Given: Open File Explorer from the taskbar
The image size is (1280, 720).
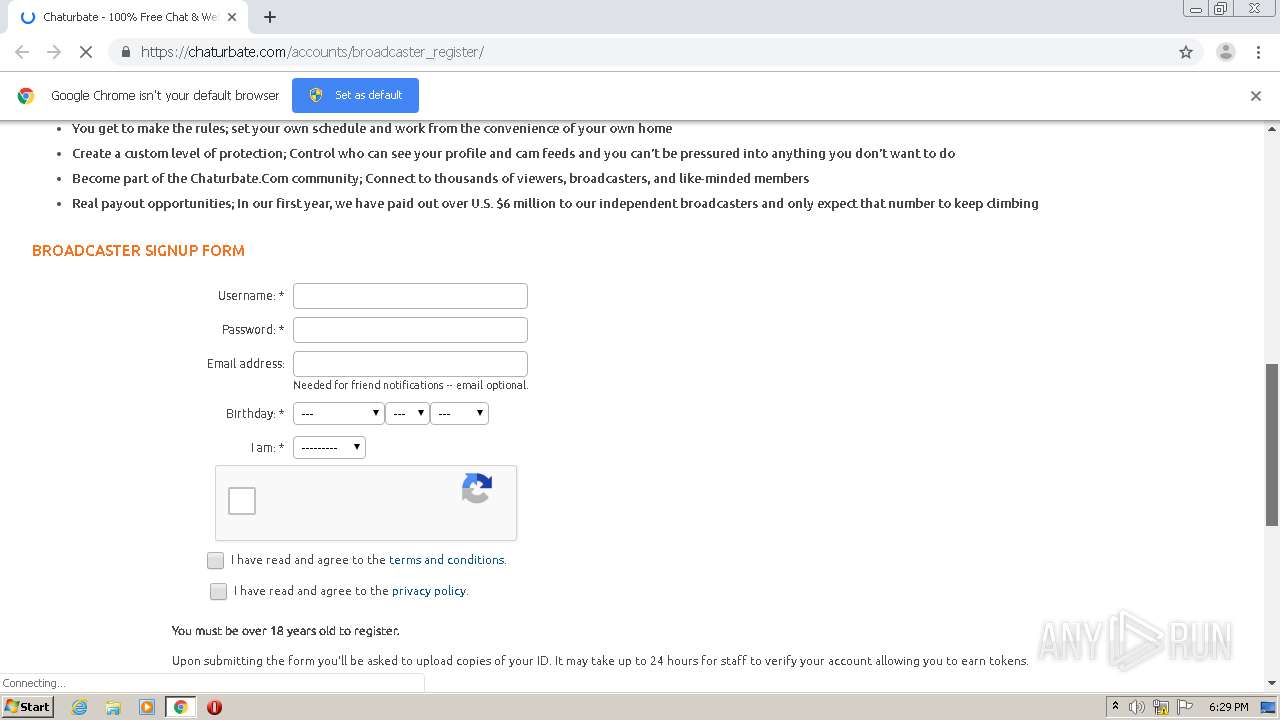Looking at the screenshot, I should click(113, 707).
